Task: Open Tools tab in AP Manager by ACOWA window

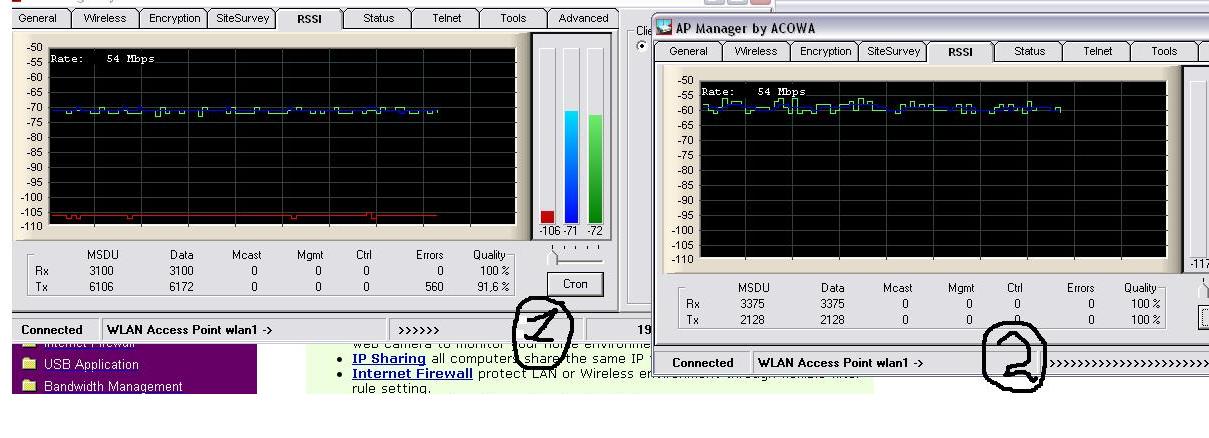Action: point(1164,51)
